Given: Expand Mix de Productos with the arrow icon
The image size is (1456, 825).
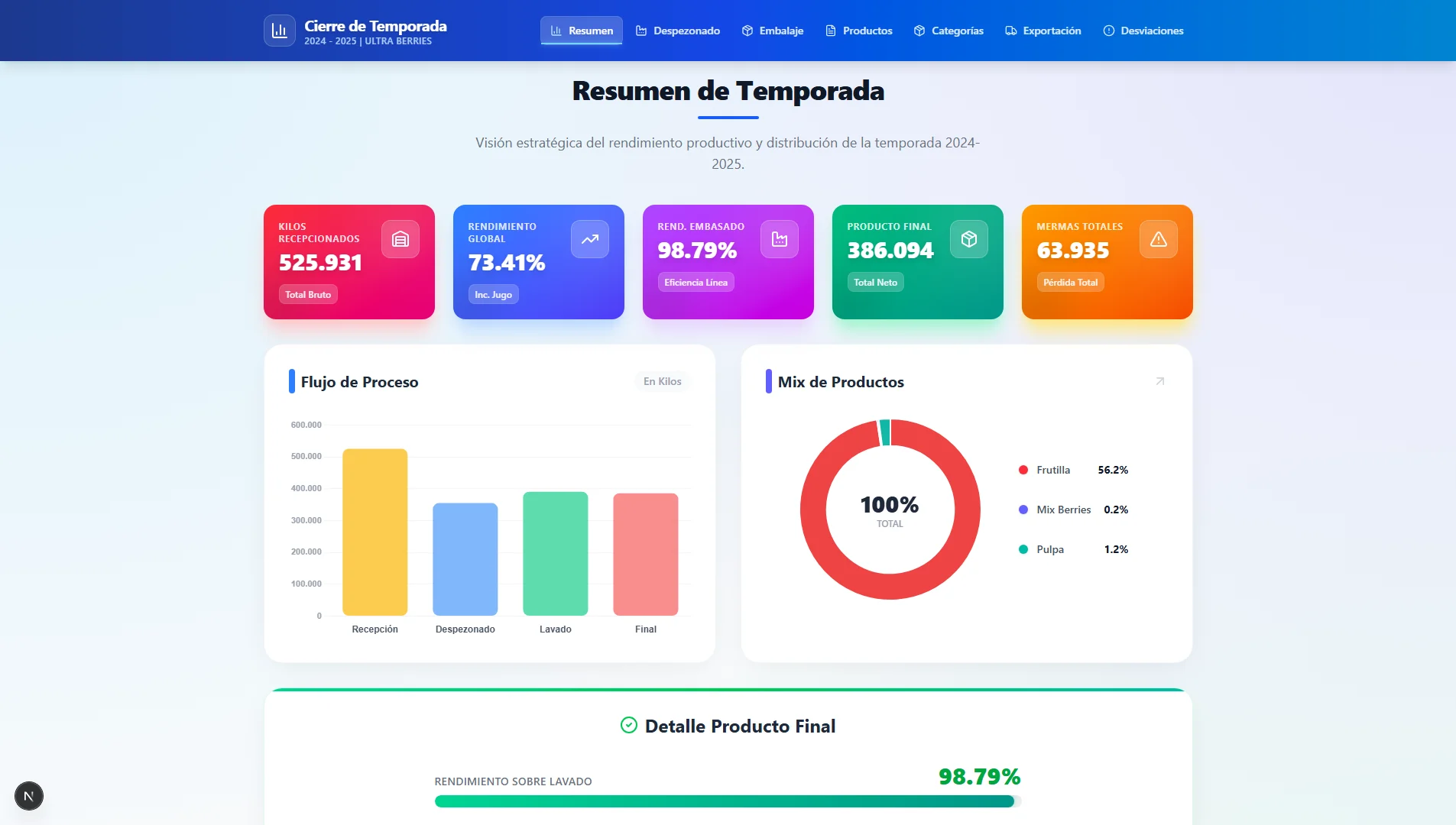Looking at the screenshot, I should coord(1160,381).
